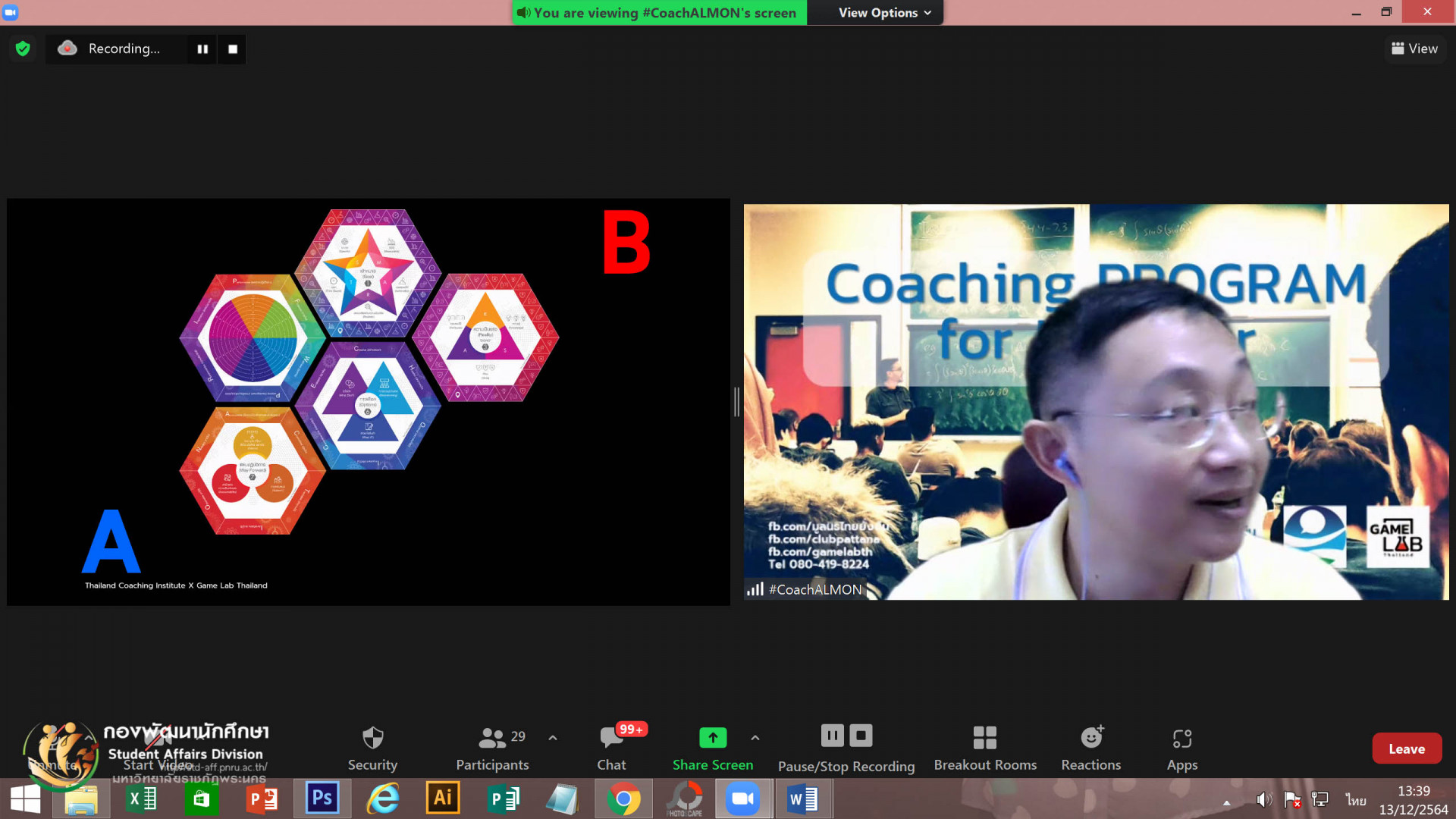Viewport: 1456px width, 819px height.
Task: Open Photoshop from the Windows taskbar
Action: [322, 799]
